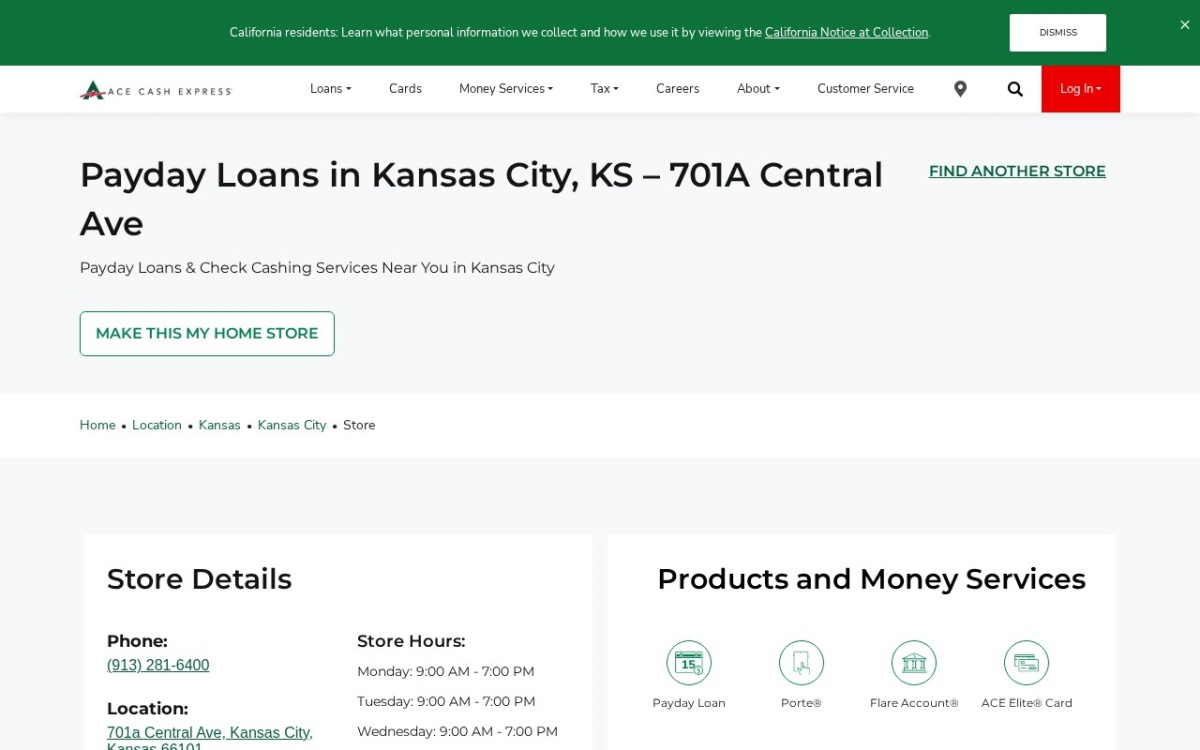Click the ACE Cash Express logo

coord(156,90)
